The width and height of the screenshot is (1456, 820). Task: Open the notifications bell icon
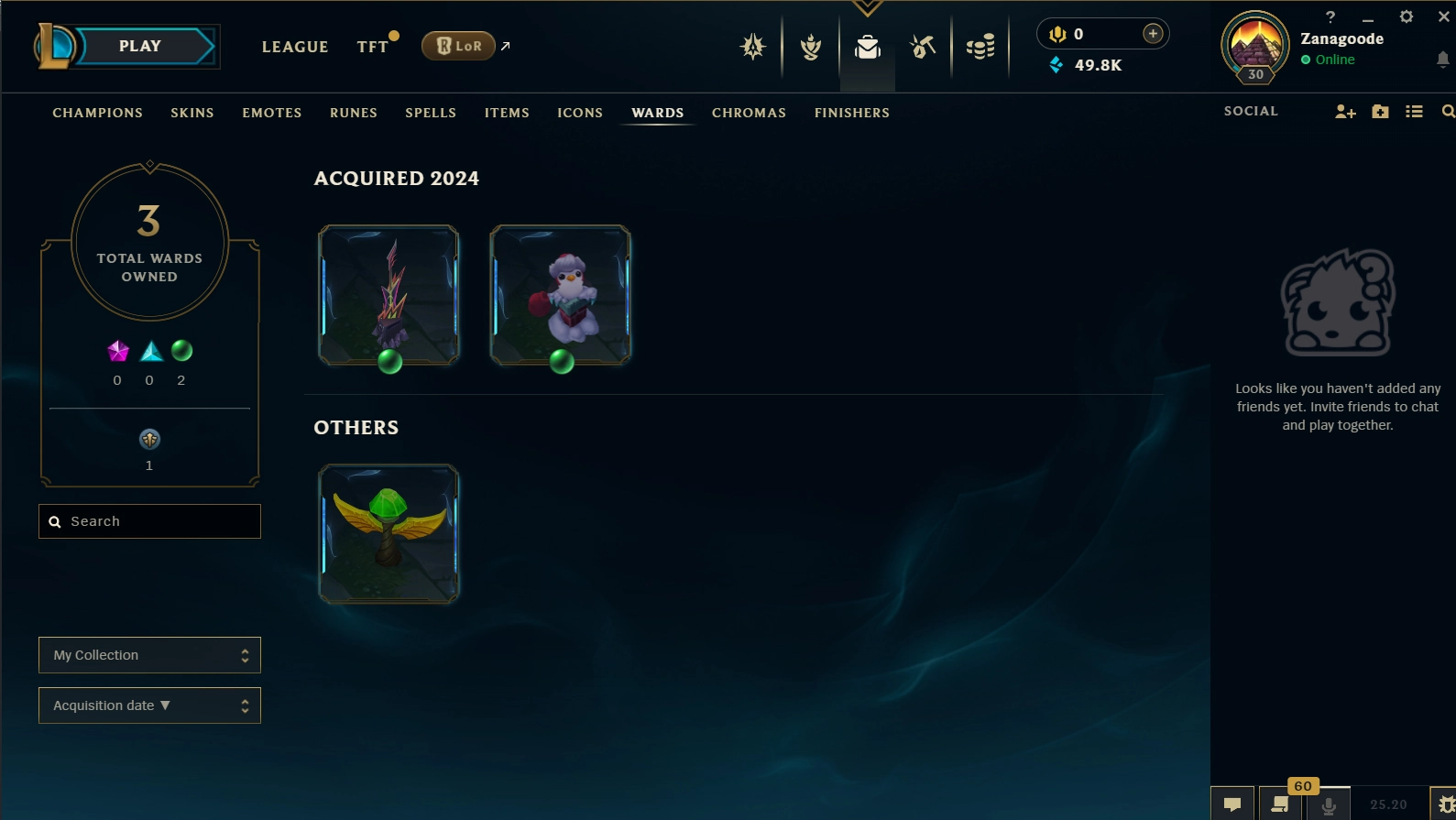click(1442, 60)
